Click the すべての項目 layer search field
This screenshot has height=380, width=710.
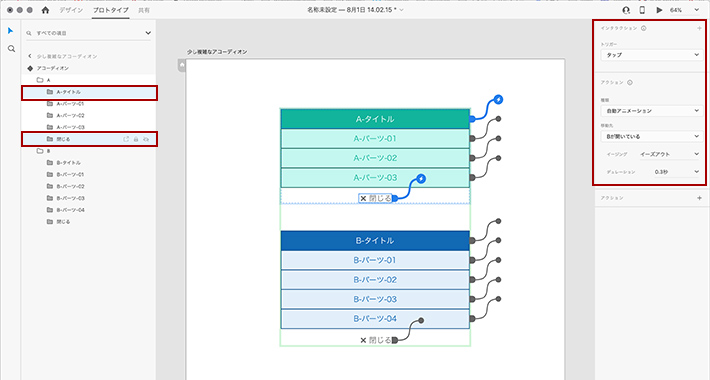(88, 33)
